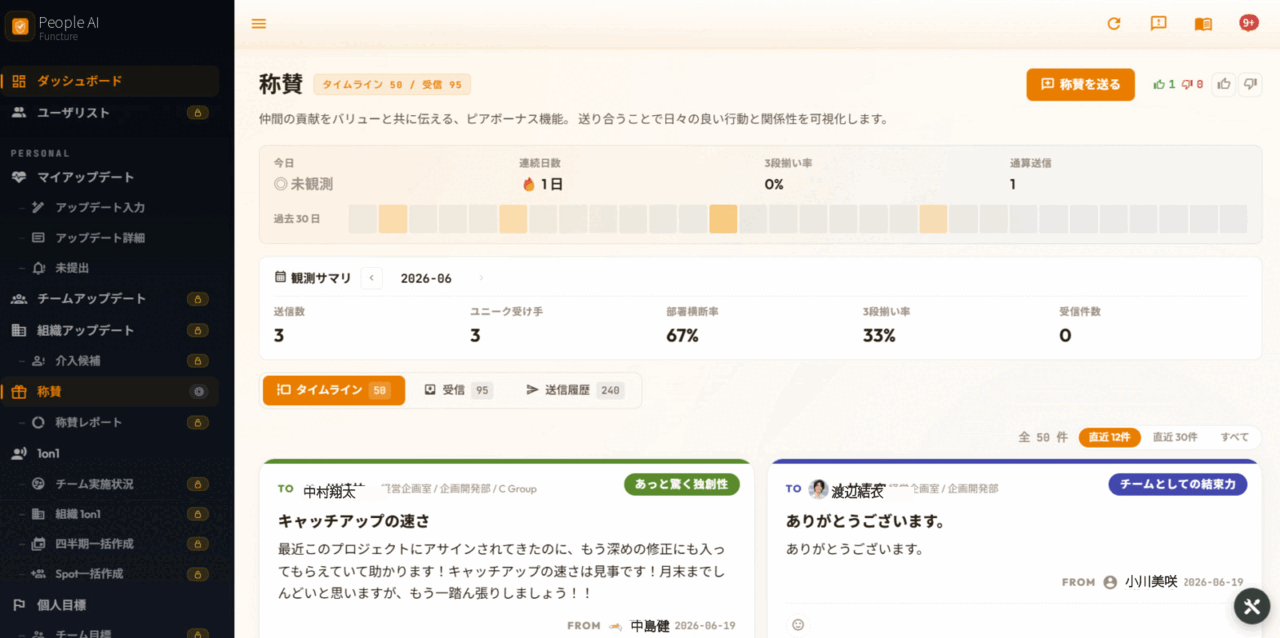The height and width of the screenshot is (638, 1280).
Task: Open the floating tools button
Action: tap(1252, 606)
